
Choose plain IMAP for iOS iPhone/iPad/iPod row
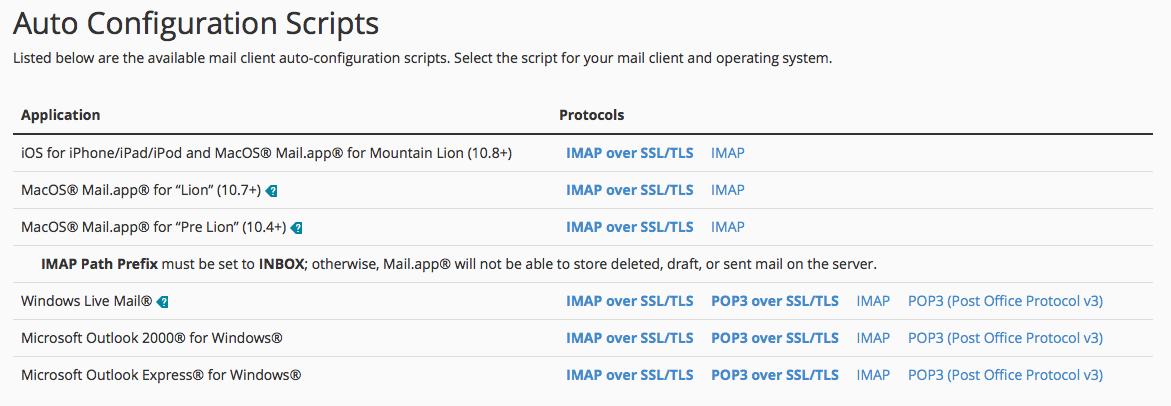click(727, 153)
